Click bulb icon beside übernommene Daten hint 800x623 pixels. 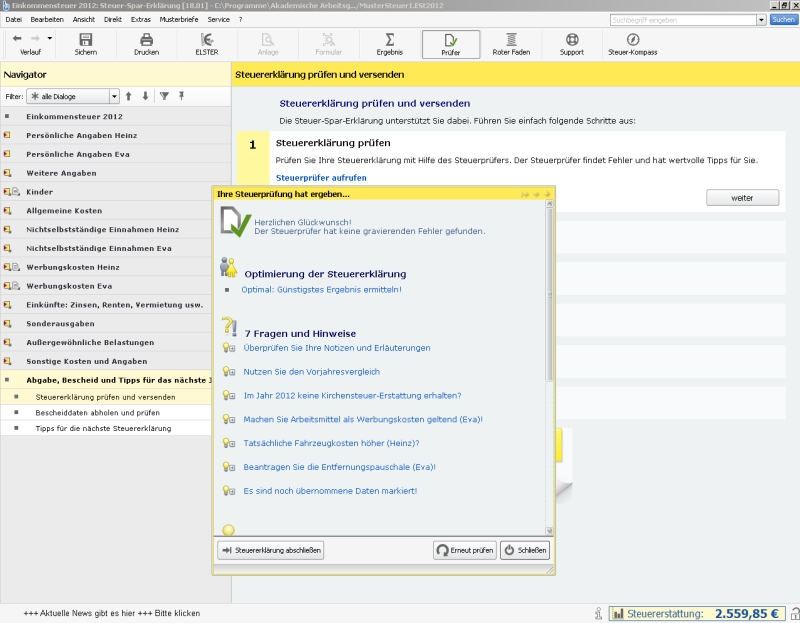click(229, 491)
